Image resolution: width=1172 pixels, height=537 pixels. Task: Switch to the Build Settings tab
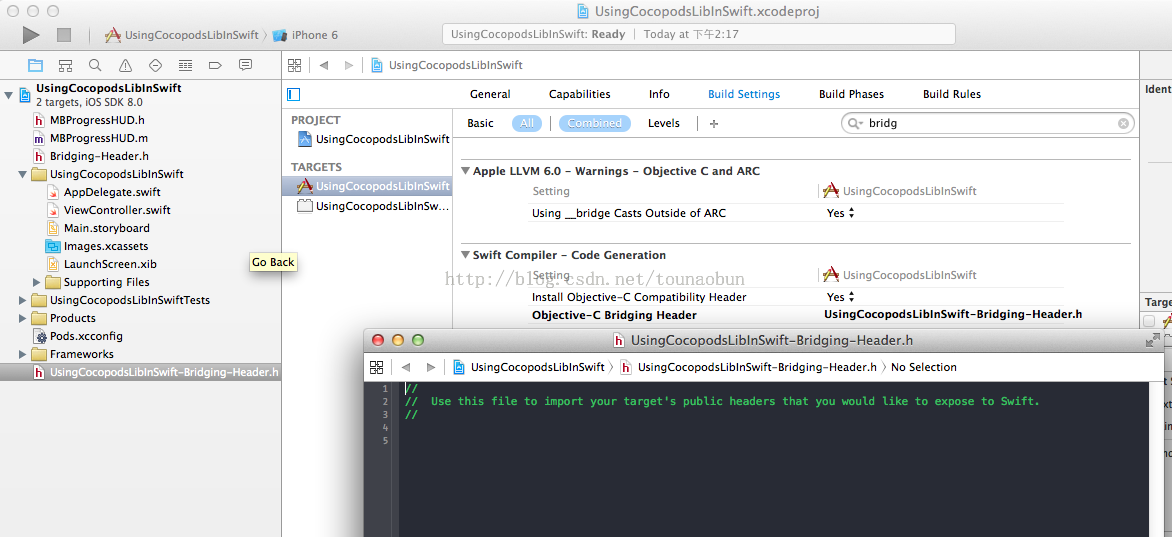point(744,94)
